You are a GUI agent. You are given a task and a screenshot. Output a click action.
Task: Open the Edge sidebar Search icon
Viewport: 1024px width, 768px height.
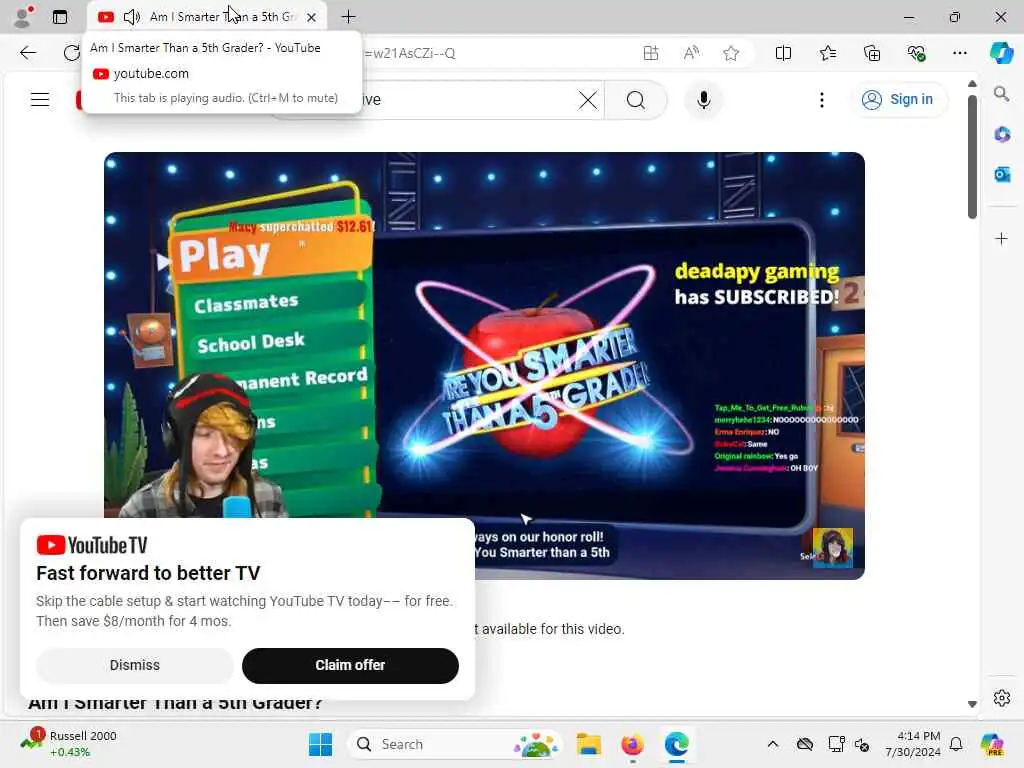(1001, 94)
